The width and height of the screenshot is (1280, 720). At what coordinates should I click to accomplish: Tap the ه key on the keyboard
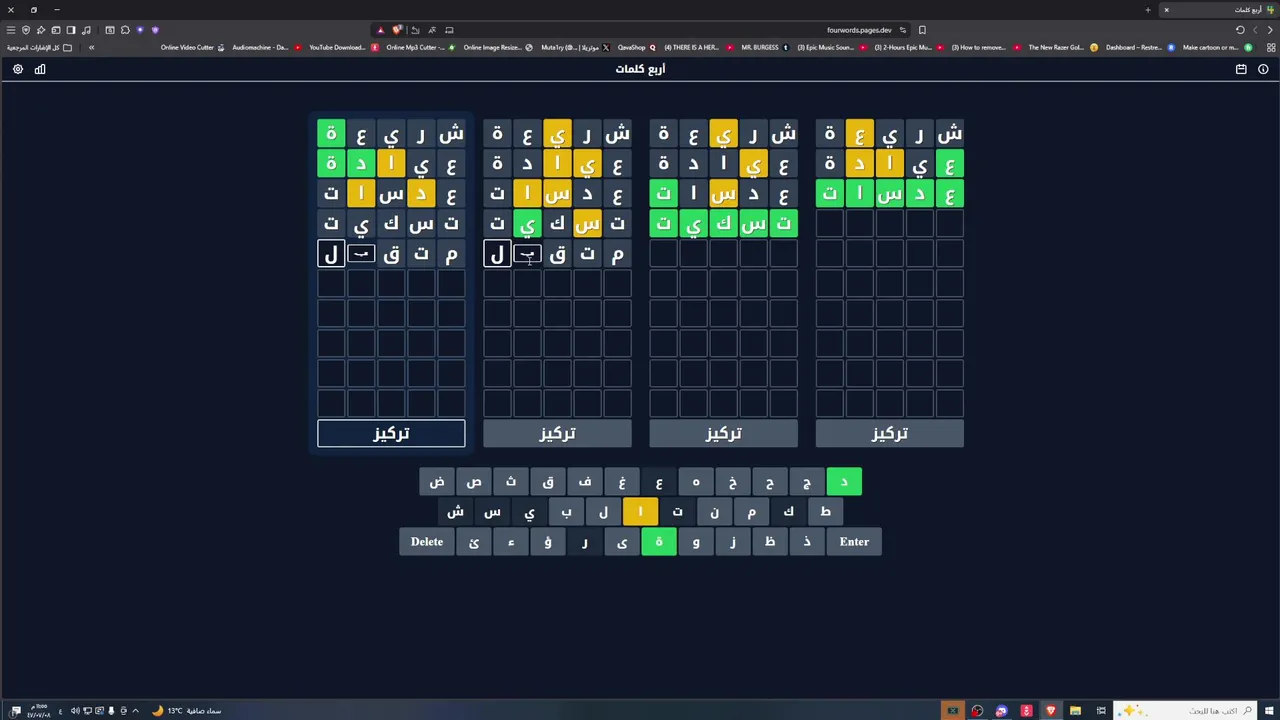tap(696, 482)
